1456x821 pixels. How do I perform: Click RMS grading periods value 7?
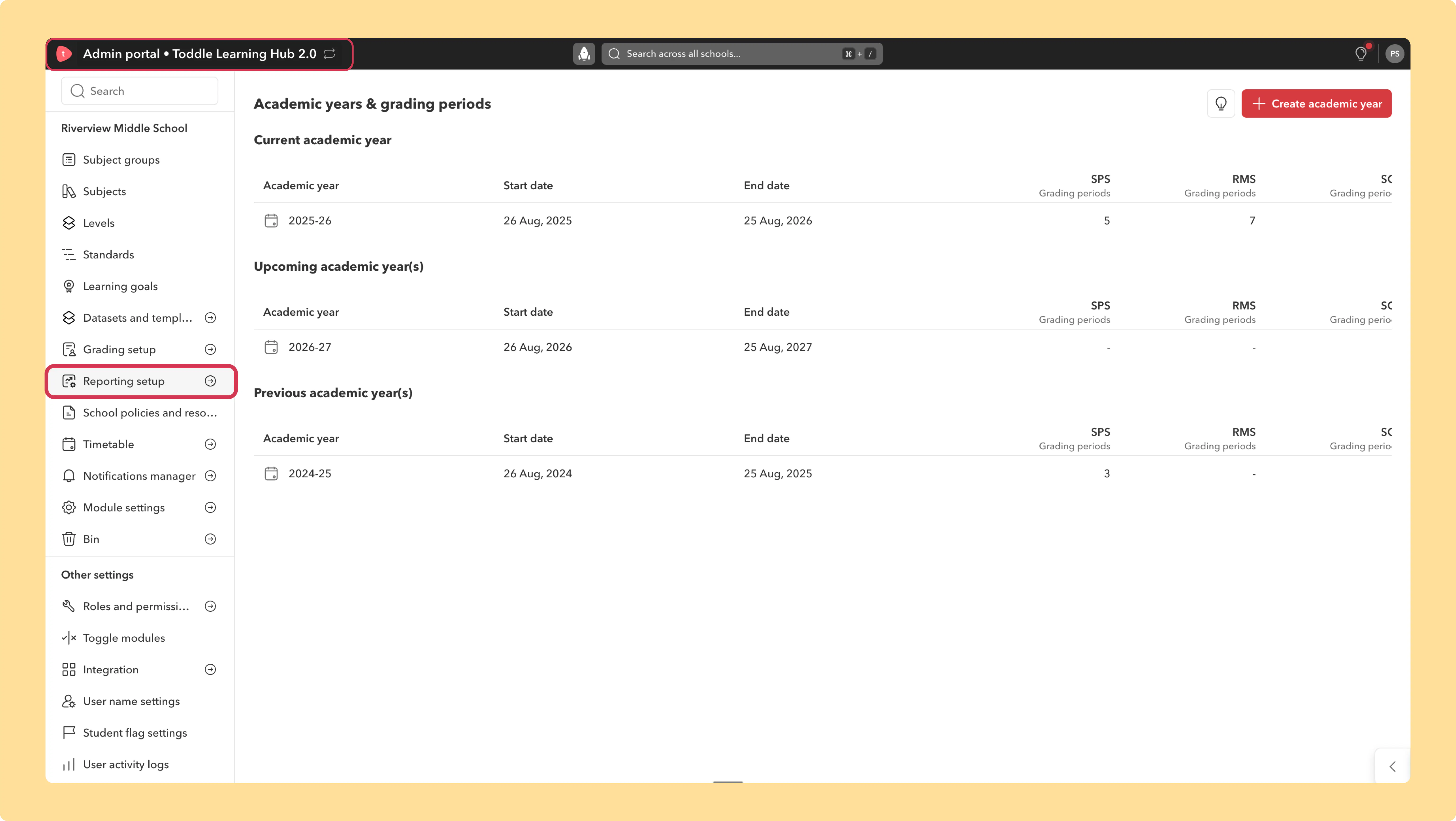point(1252,220)
